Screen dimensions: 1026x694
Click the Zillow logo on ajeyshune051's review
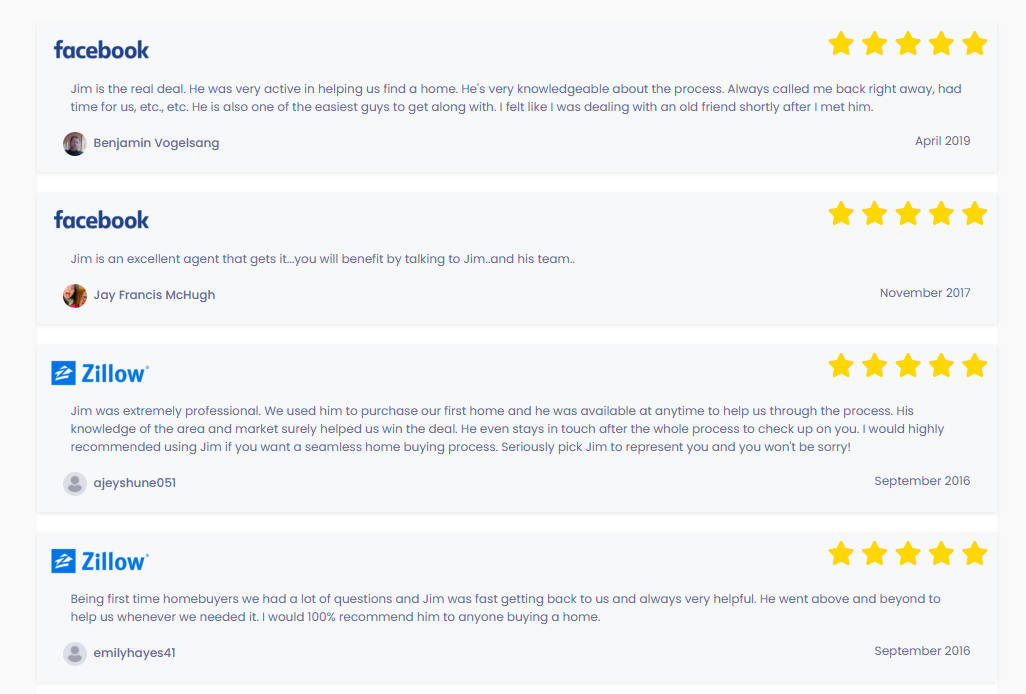click(x=100, y=374)
